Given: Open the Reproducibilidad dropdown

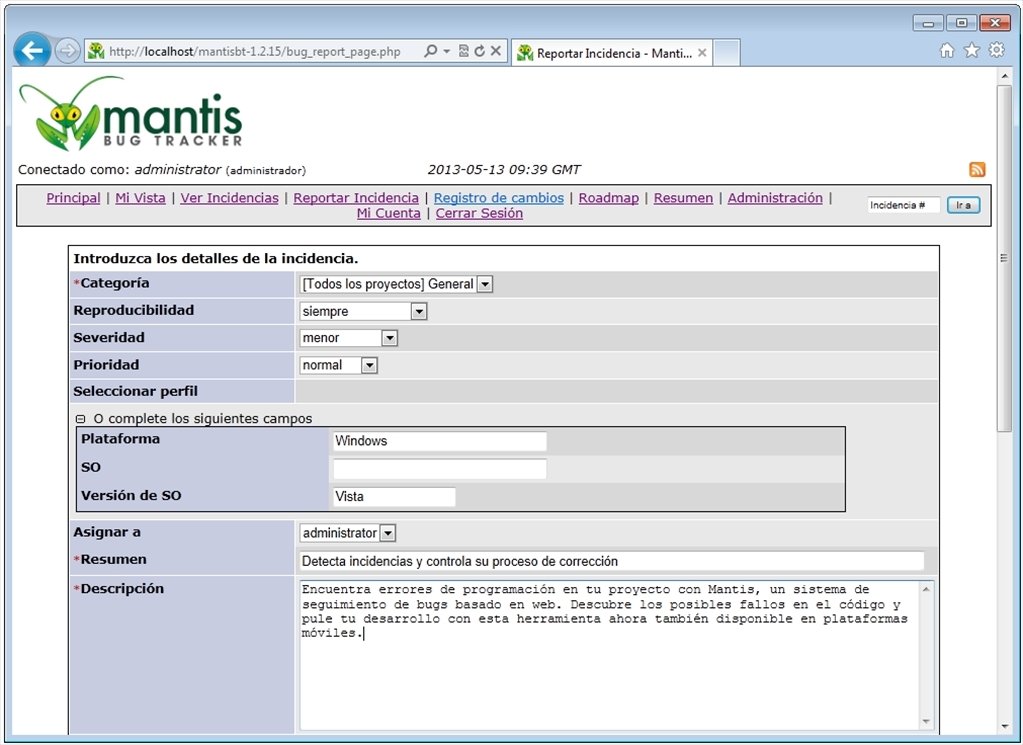Looking at the screenshot, I should point(363,312).
